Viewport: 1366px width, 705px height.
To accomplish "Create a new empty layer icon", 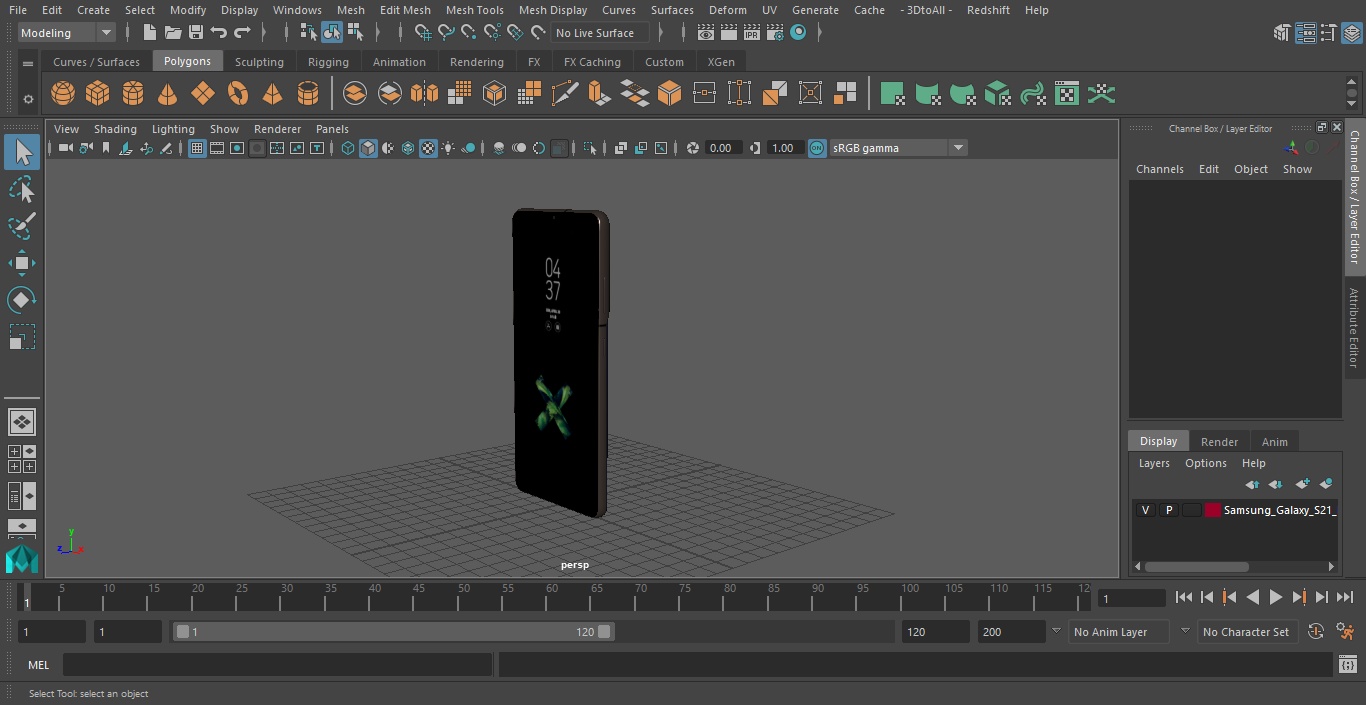I will (1302, 484).
